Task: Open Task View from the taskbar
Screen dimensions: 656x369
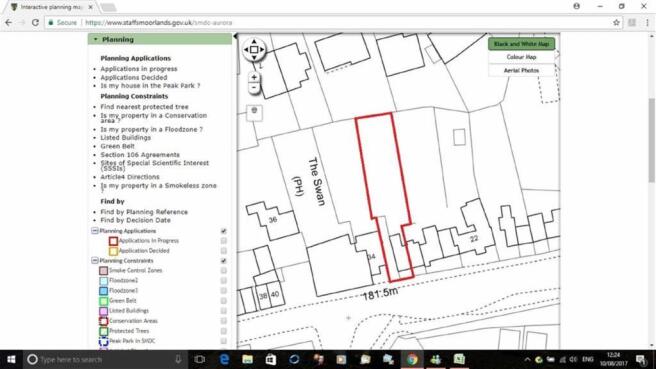Action: (200, 359)
